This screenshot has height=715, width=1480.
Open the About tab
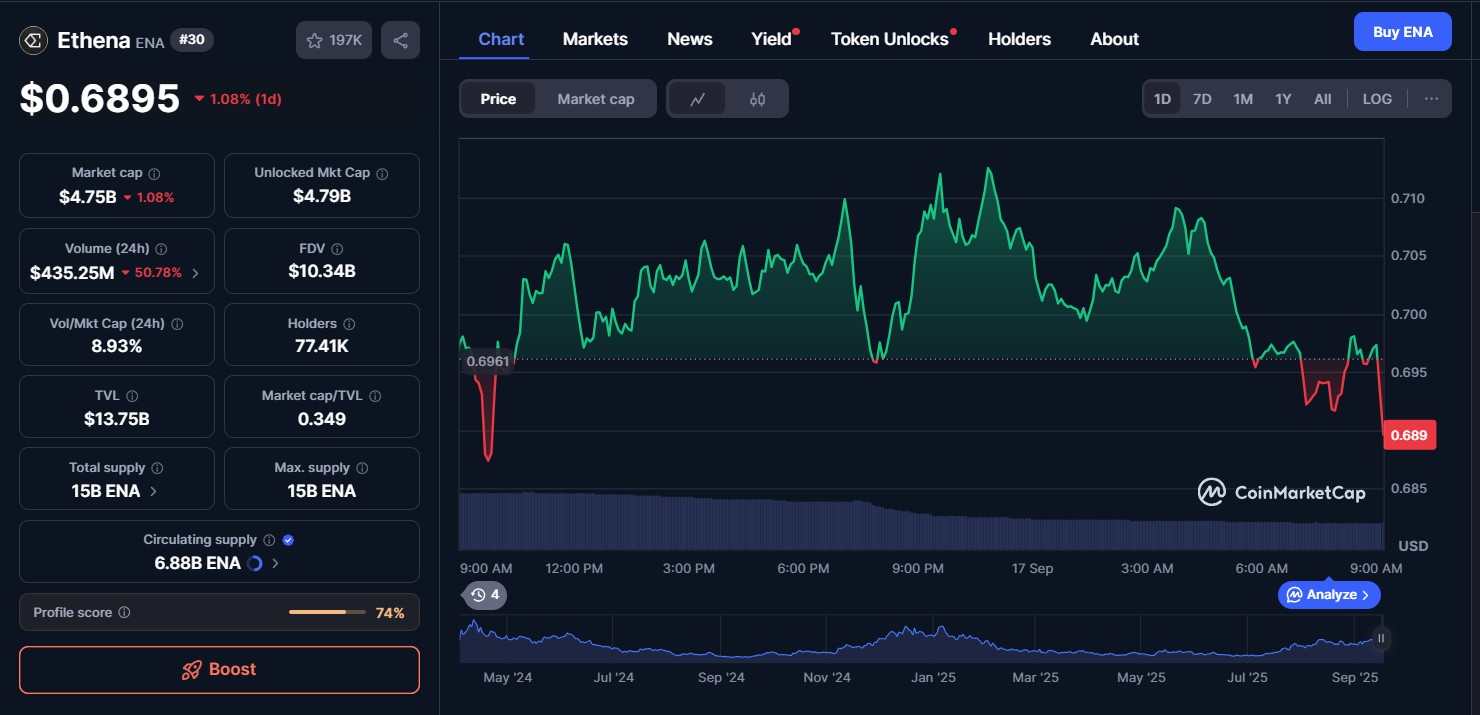coord(1114,39)
